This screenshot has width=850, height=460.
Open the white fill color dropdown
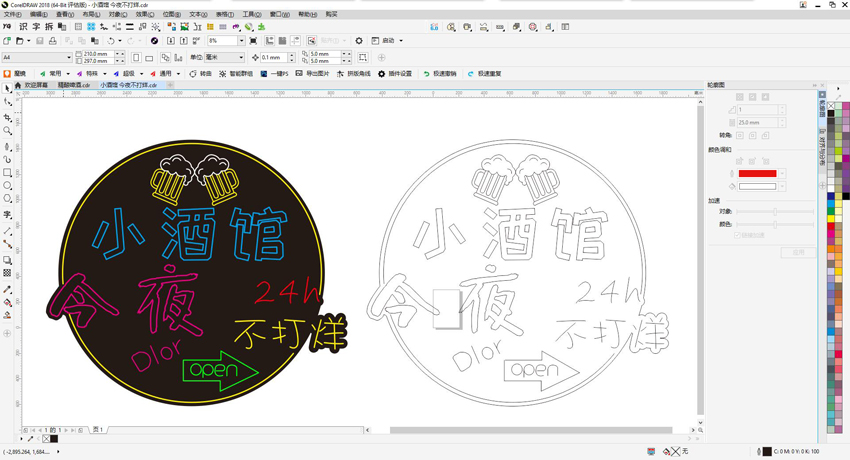pos(782,187)
